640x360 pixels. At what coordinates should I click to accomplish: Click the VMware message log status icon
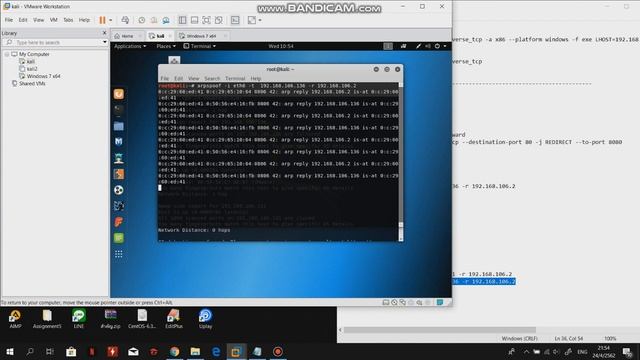point(440,302)
